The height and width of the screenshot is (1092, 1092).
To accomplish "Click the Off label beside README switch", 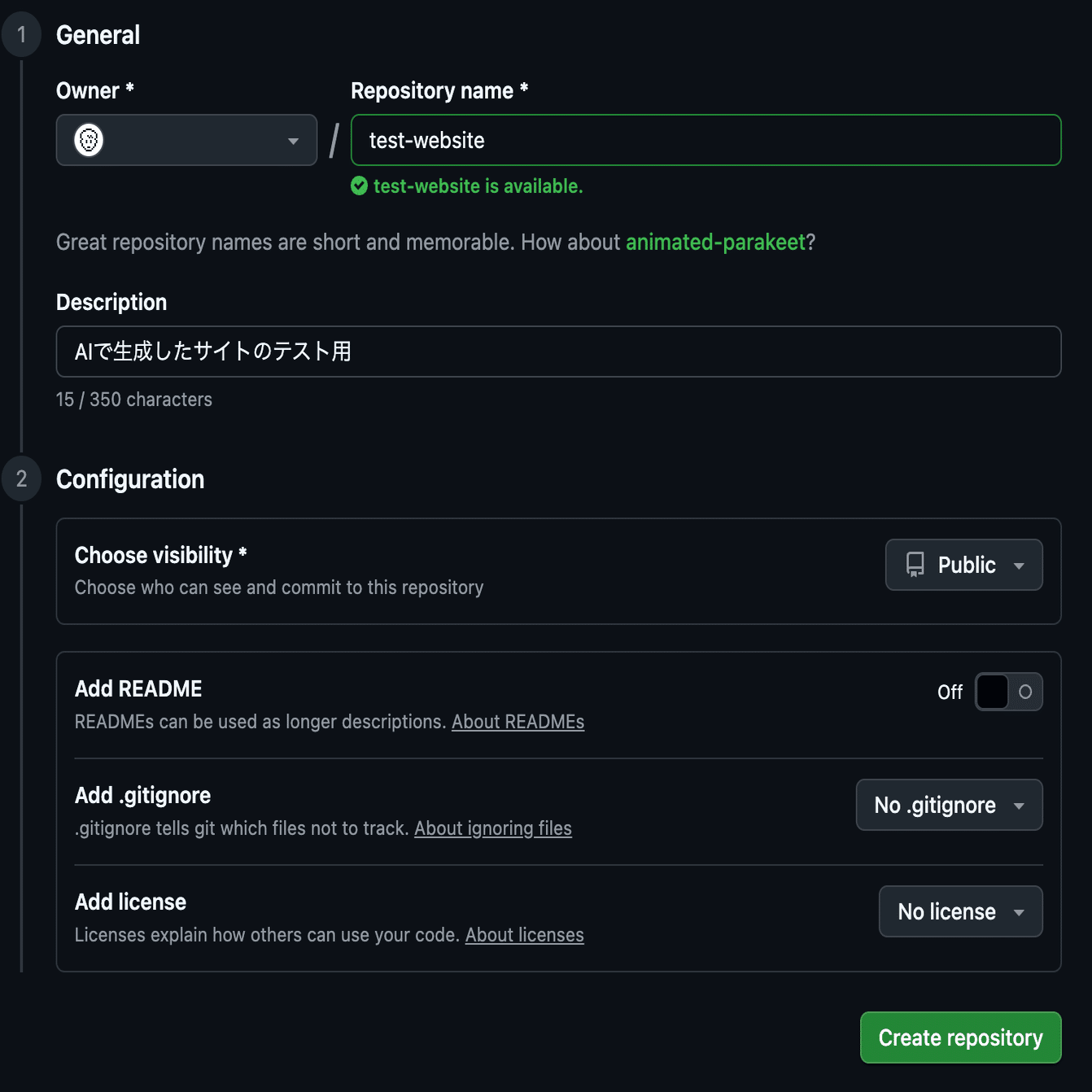I will tap(950, 692).
